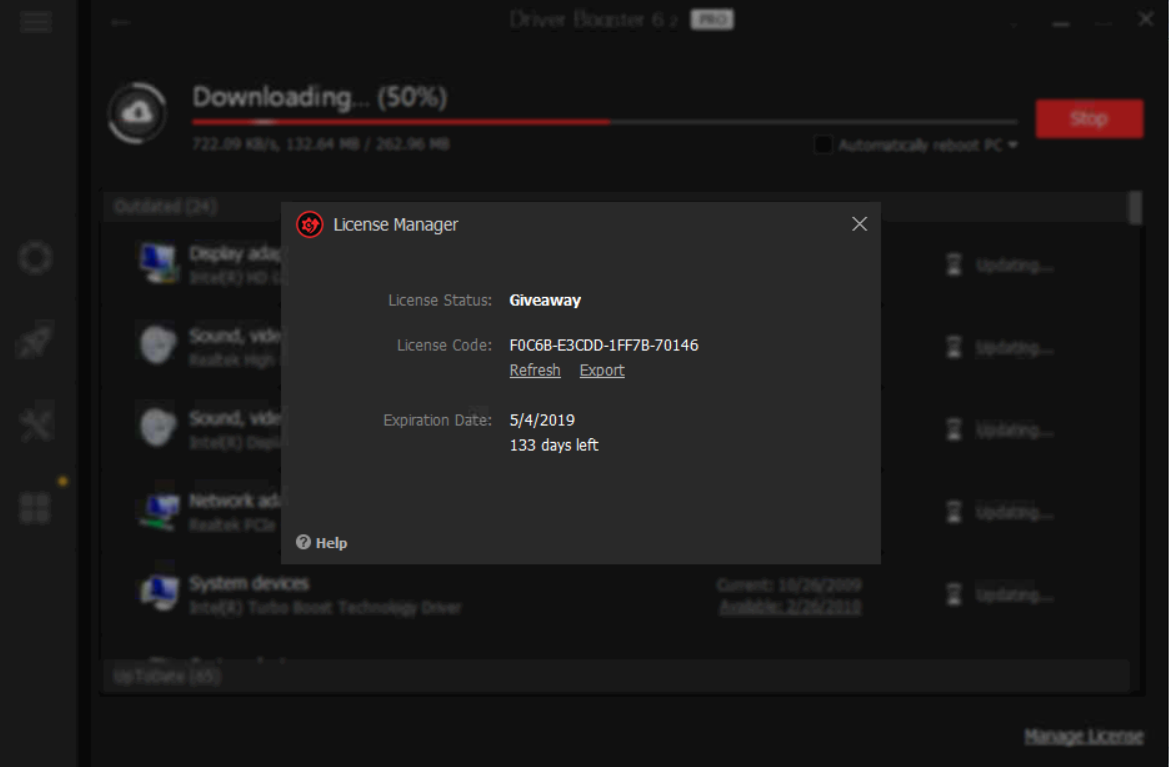This screenshot has width=1169, height=767.
Task: Click the cloud download status icon
Action: [137, 114]
